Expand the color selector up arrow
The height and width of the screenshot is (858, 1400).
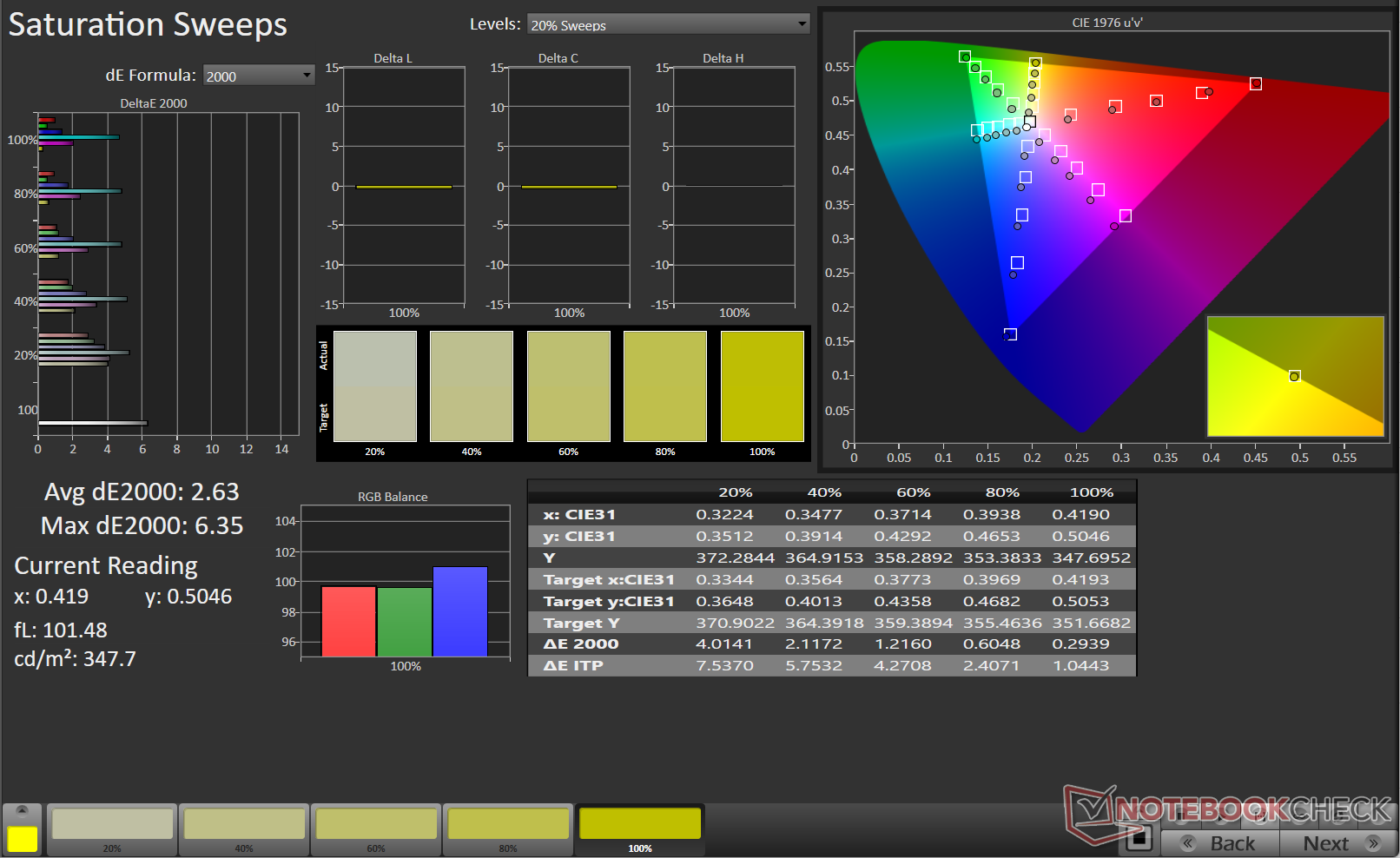pos(23,812)
